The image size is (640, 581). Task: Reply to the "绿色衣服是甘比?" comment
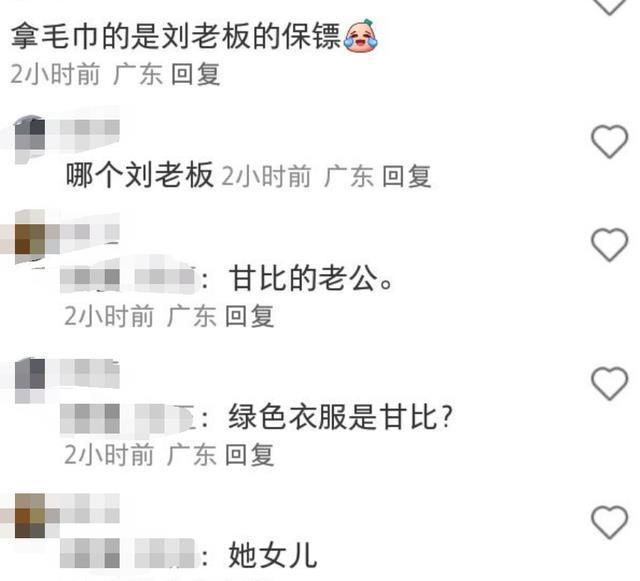pos(249,455)
